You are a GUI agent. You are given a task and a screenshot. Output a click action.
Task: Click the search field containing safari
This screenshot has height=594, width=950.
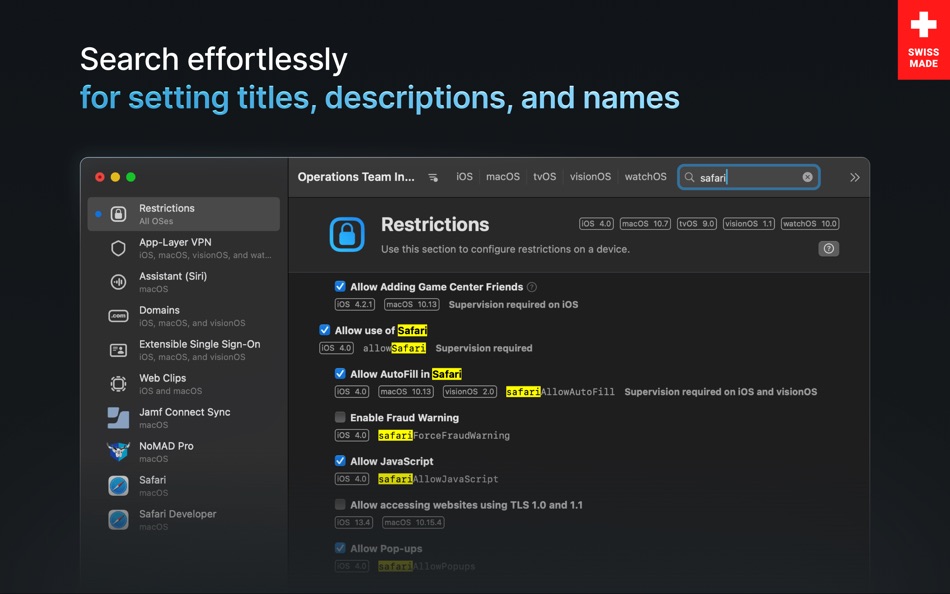point(749,177)
